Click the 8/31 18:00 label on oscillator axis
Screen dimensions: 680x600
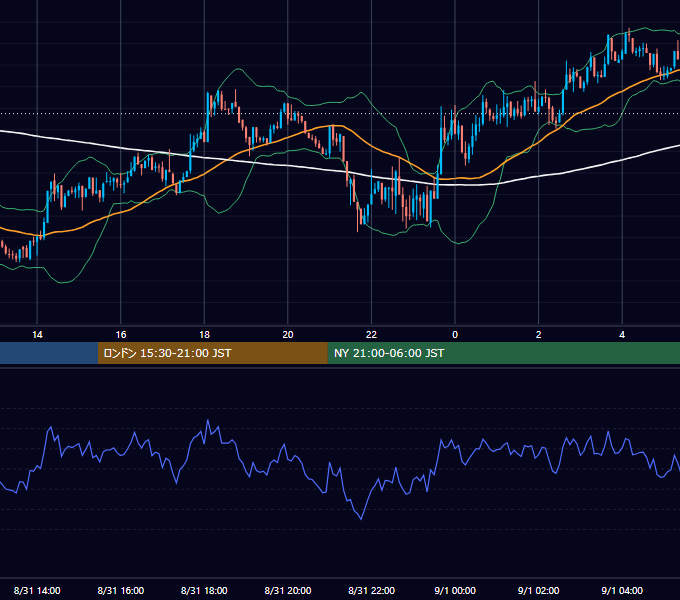204,590
